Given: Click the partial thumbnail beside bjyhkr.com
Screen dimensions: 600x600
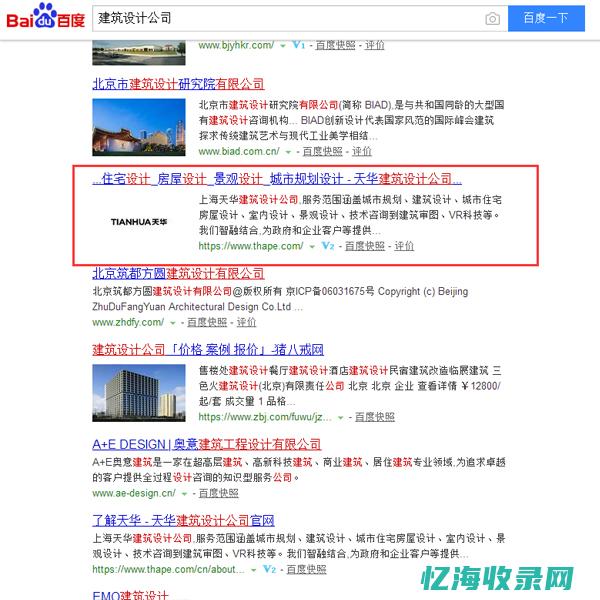Looking at the screenshot, I should coord(139,53).
